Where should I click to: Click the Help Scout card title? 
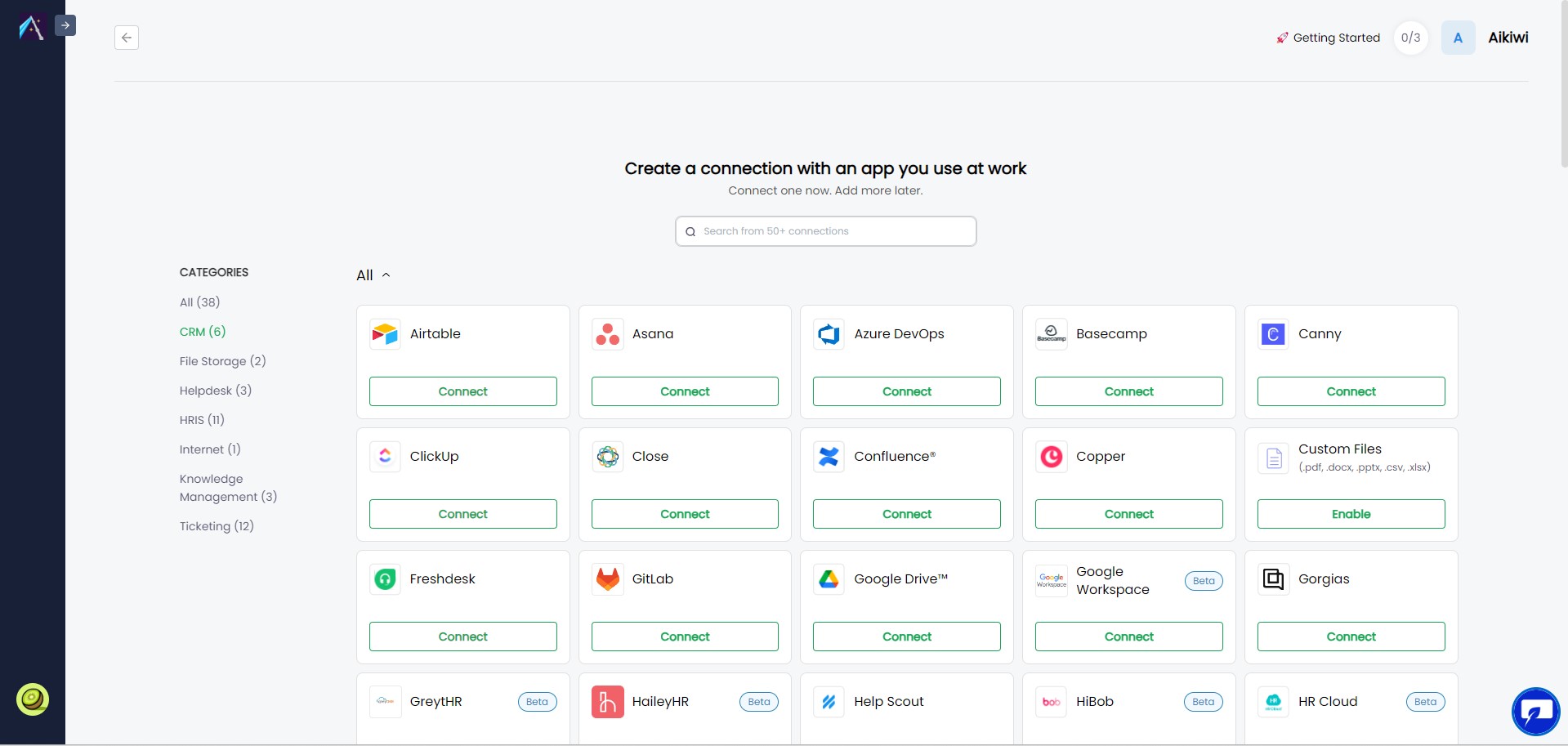point(889,702)
